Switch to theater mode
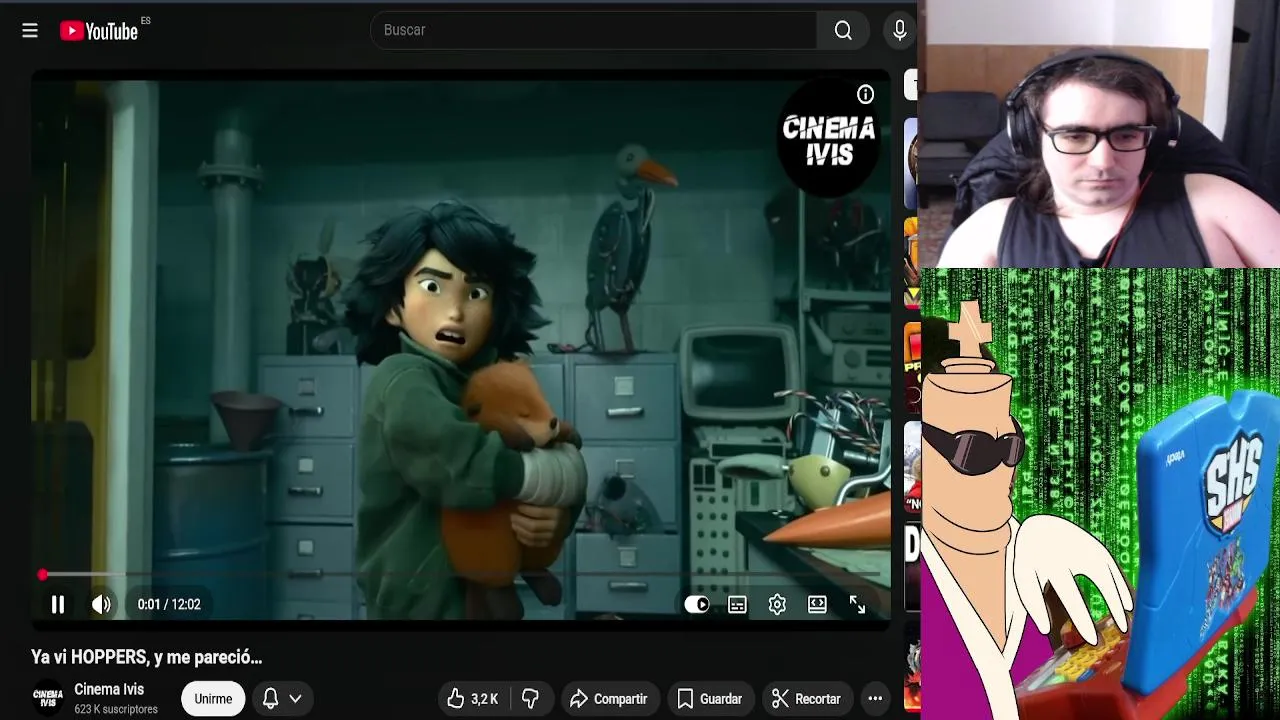 817,604
